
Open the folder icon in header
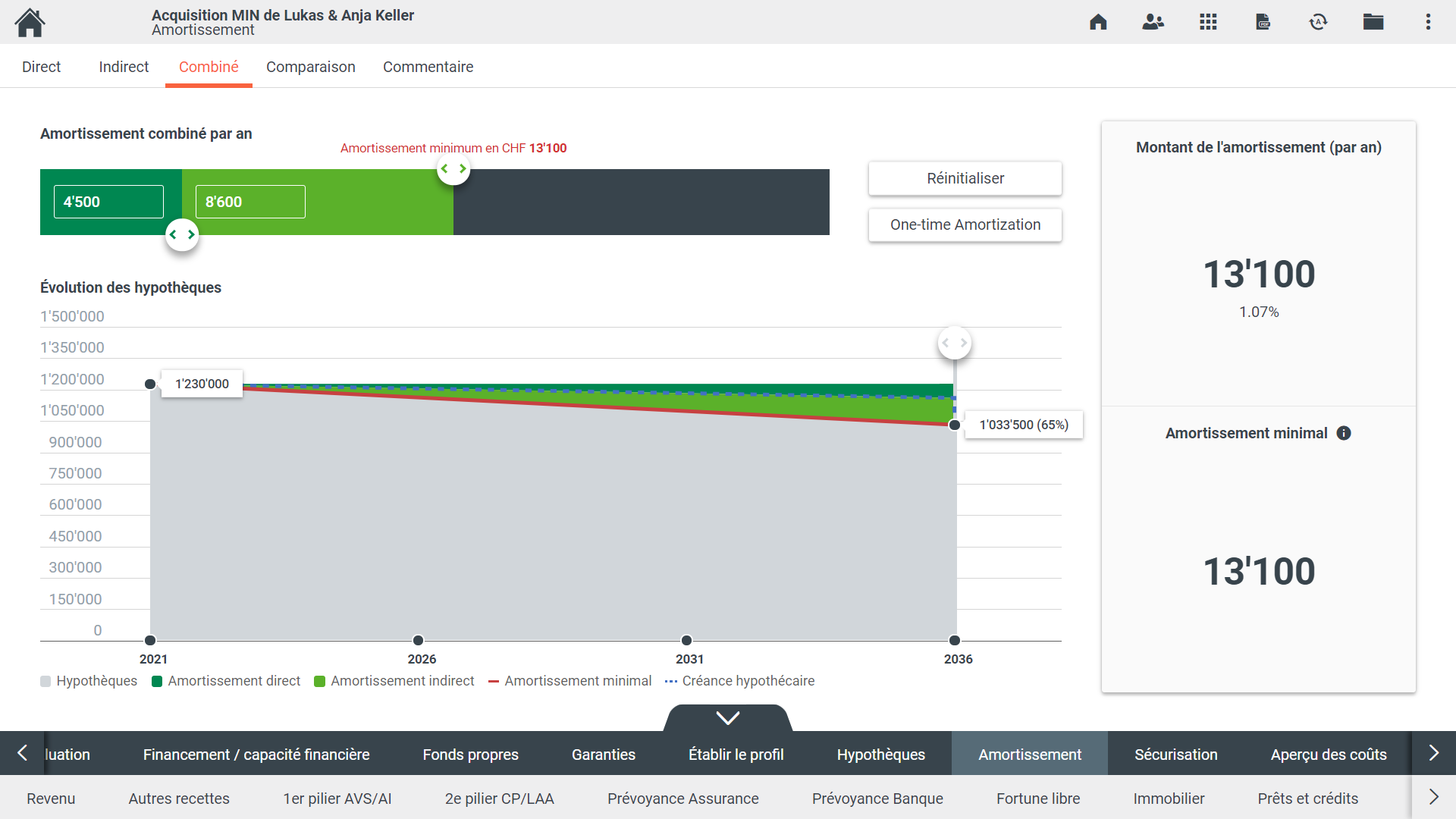(1373, 22)
